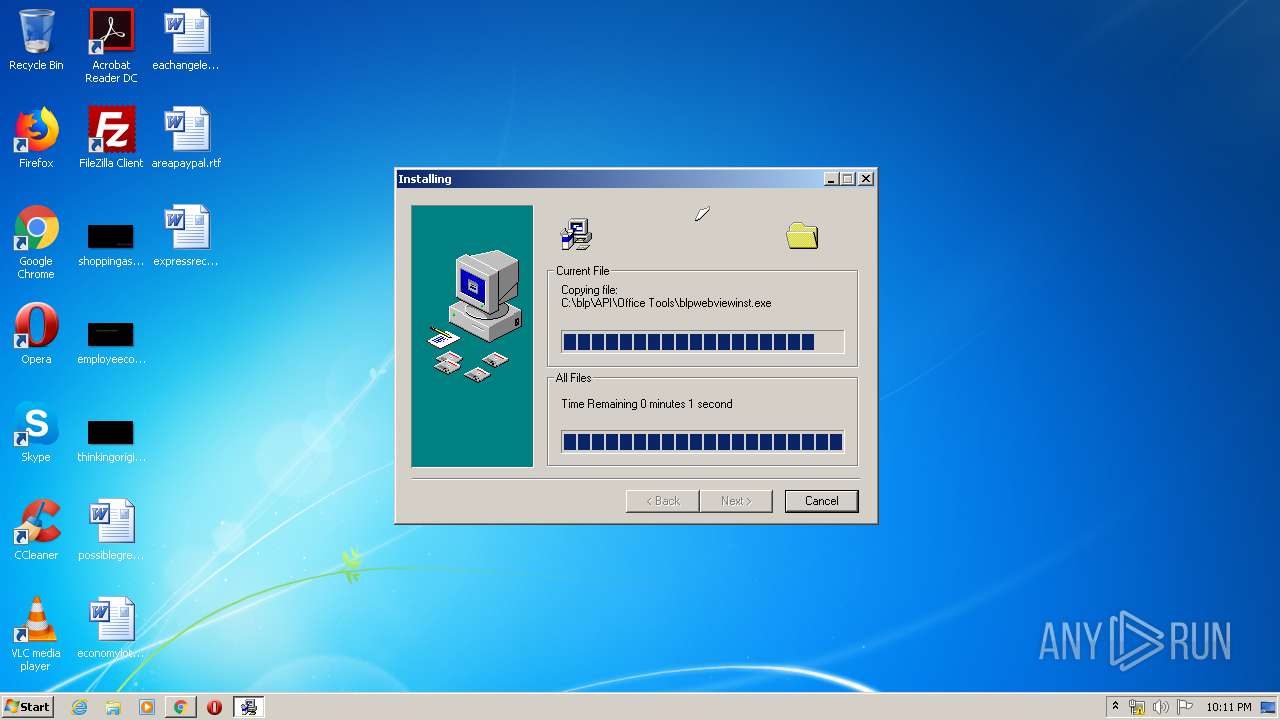The image size is (1280, 720).
Task: Launch Google Chrome desktop shortcut
Action: pos(36,242)
